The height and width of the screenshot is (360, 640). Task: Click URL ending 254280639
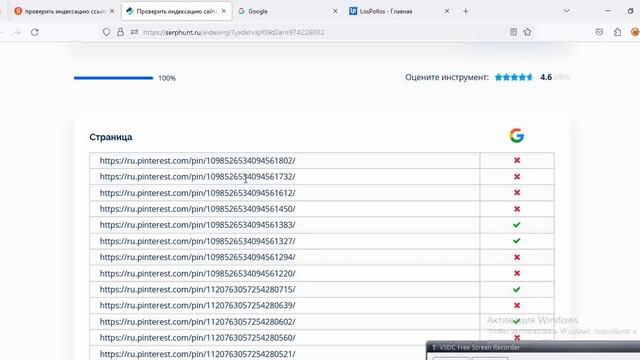197,305
